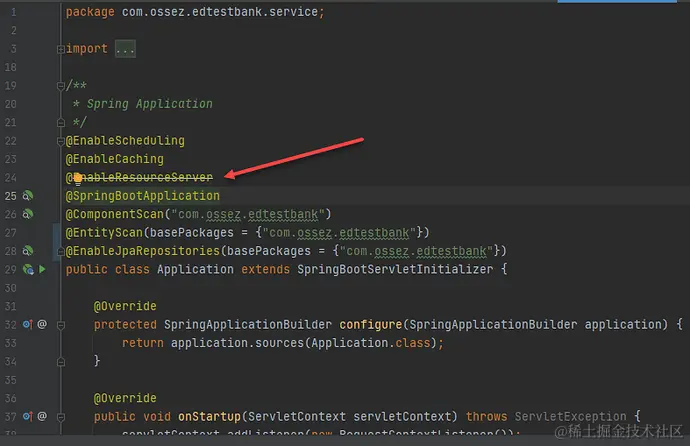Click the @EntityScan annotation

(x=104, y=232)
